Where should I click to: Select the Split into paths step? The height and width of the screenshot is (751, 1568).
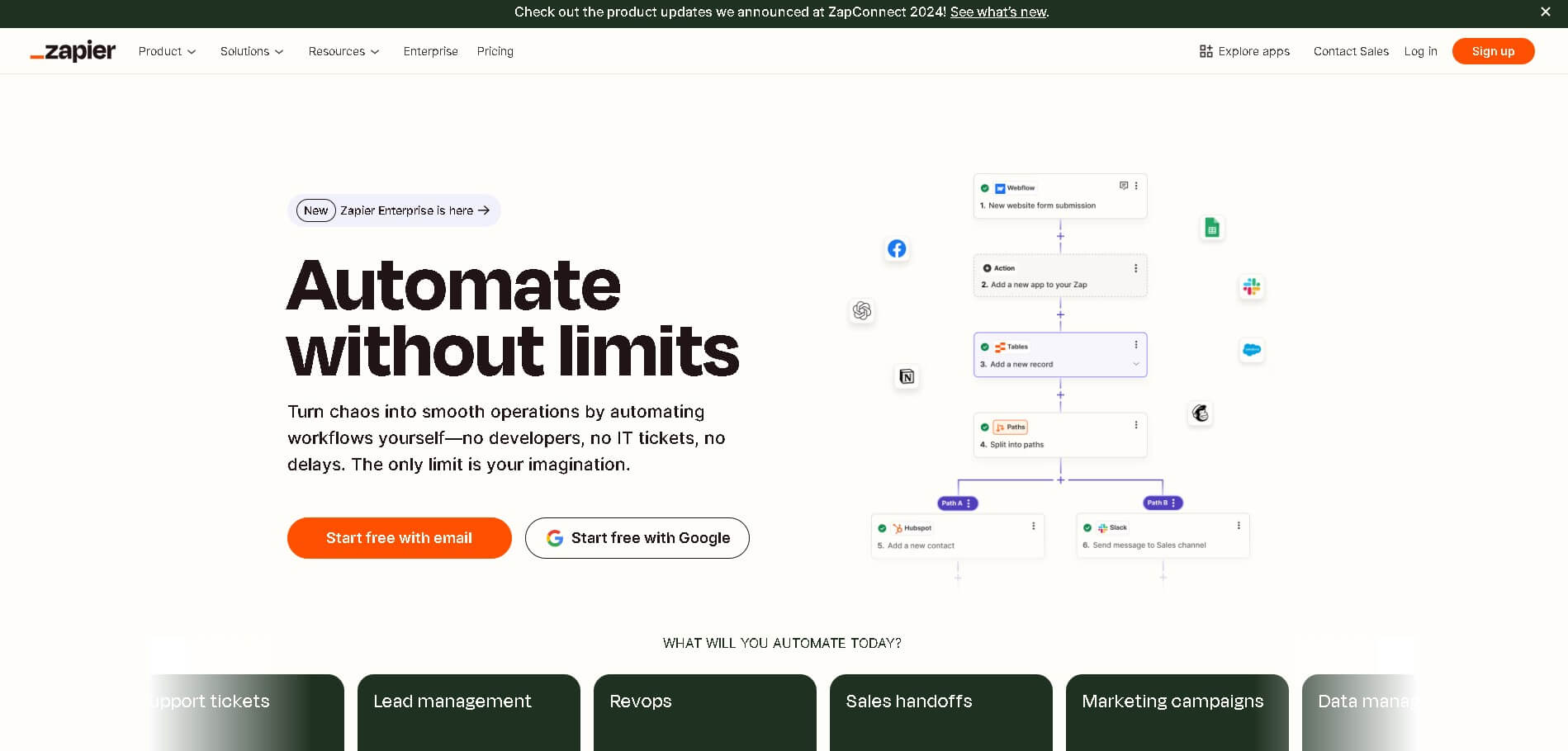[x=1060, y=435]
